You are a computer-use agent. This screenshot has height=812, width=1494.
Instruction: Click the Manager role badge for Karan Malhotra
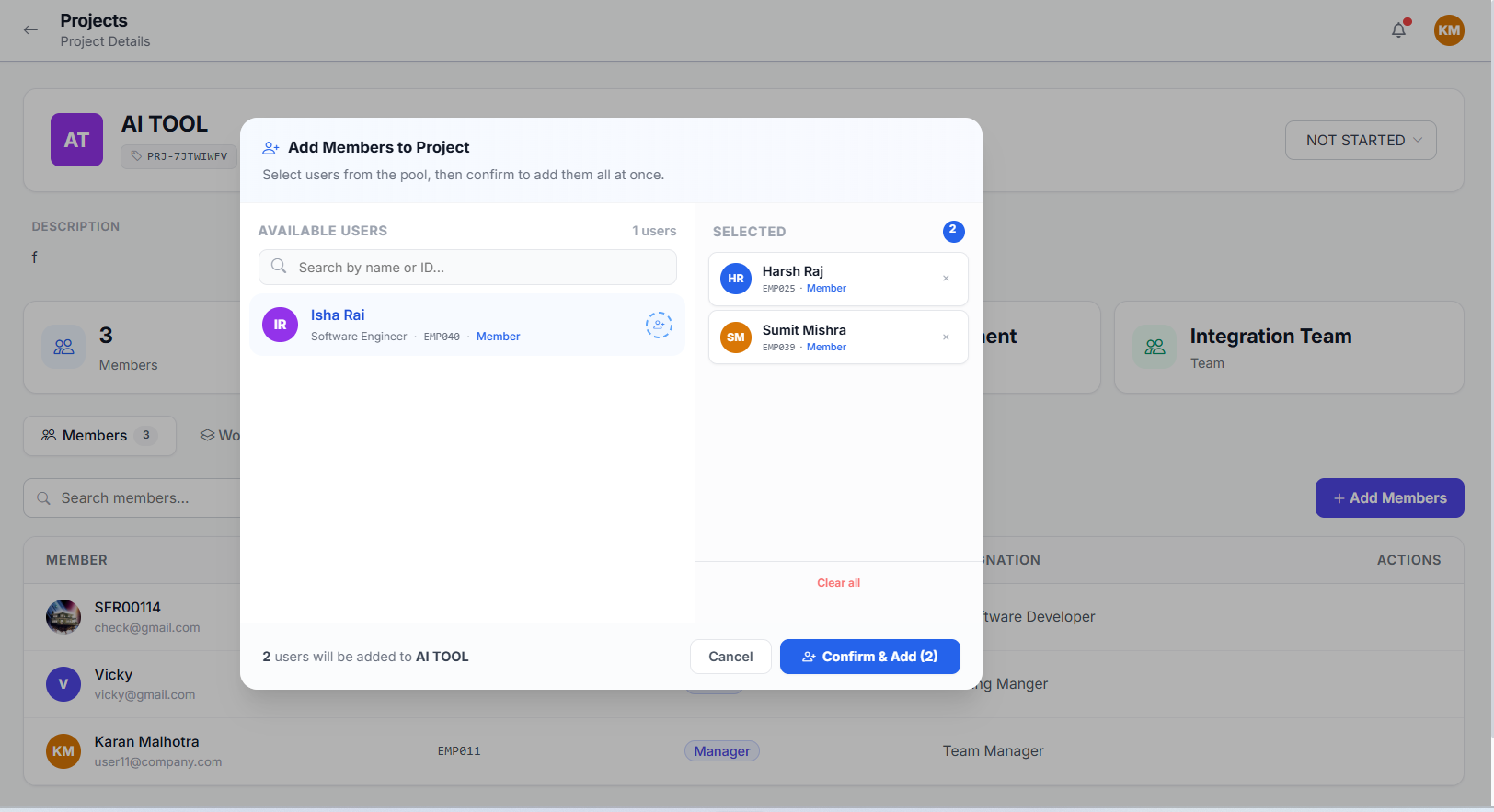coord(722,751)
